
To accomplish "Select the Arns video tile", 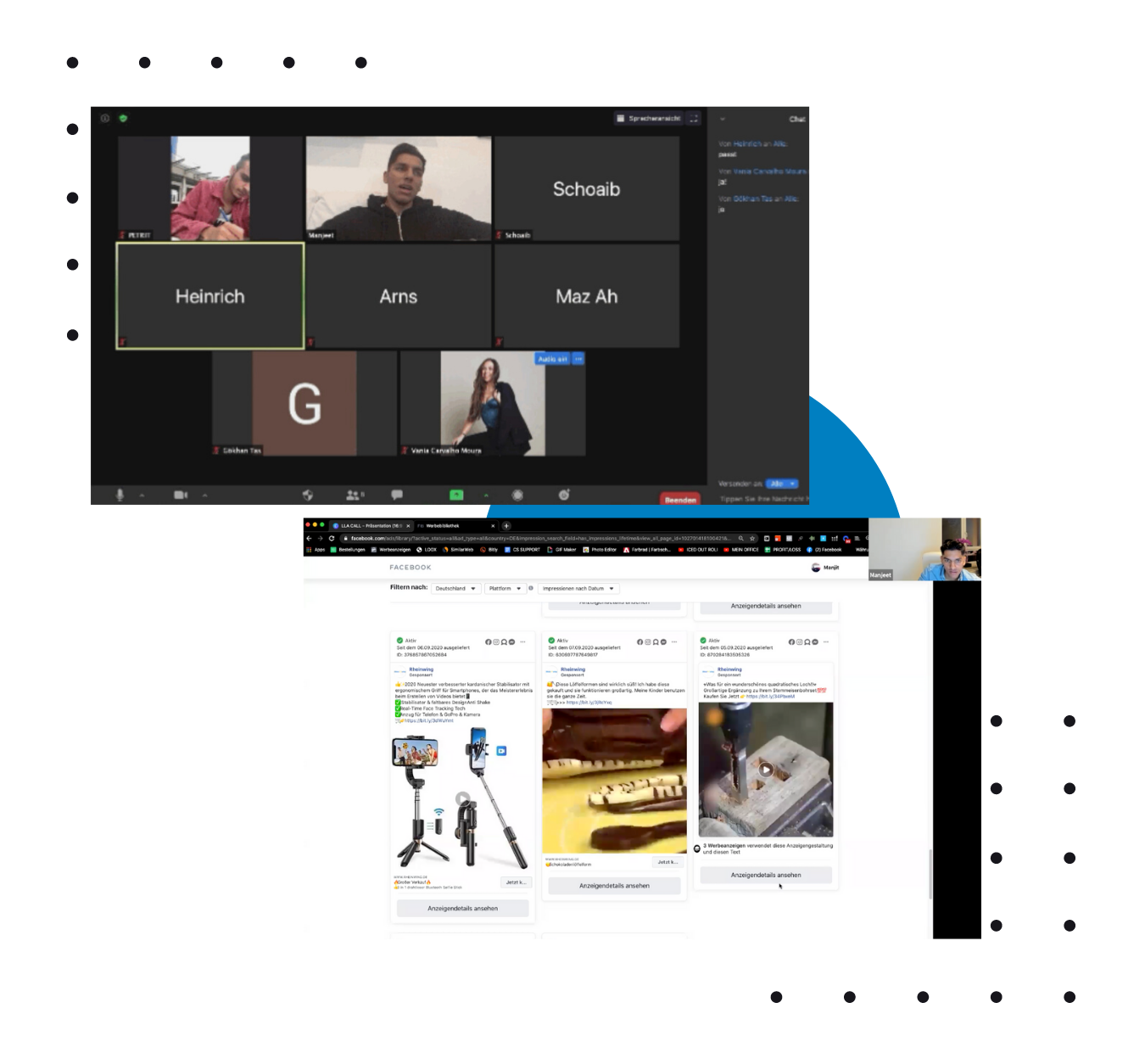I will [399, 296].
